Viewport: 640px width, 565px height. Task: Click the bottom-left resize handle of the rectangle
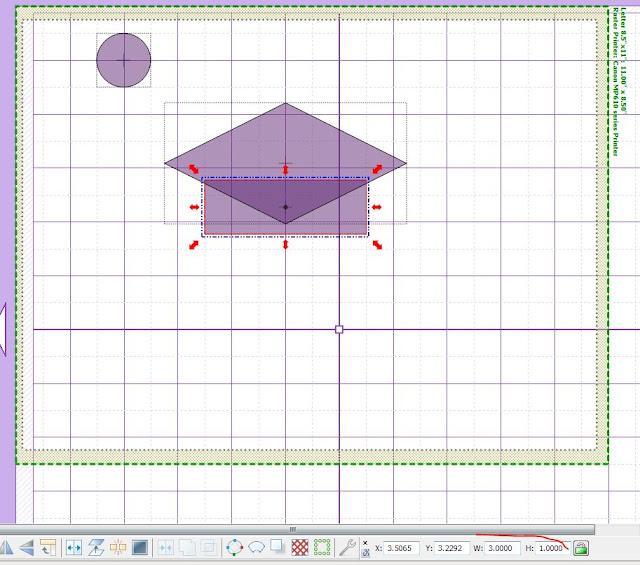click(193, 245)
